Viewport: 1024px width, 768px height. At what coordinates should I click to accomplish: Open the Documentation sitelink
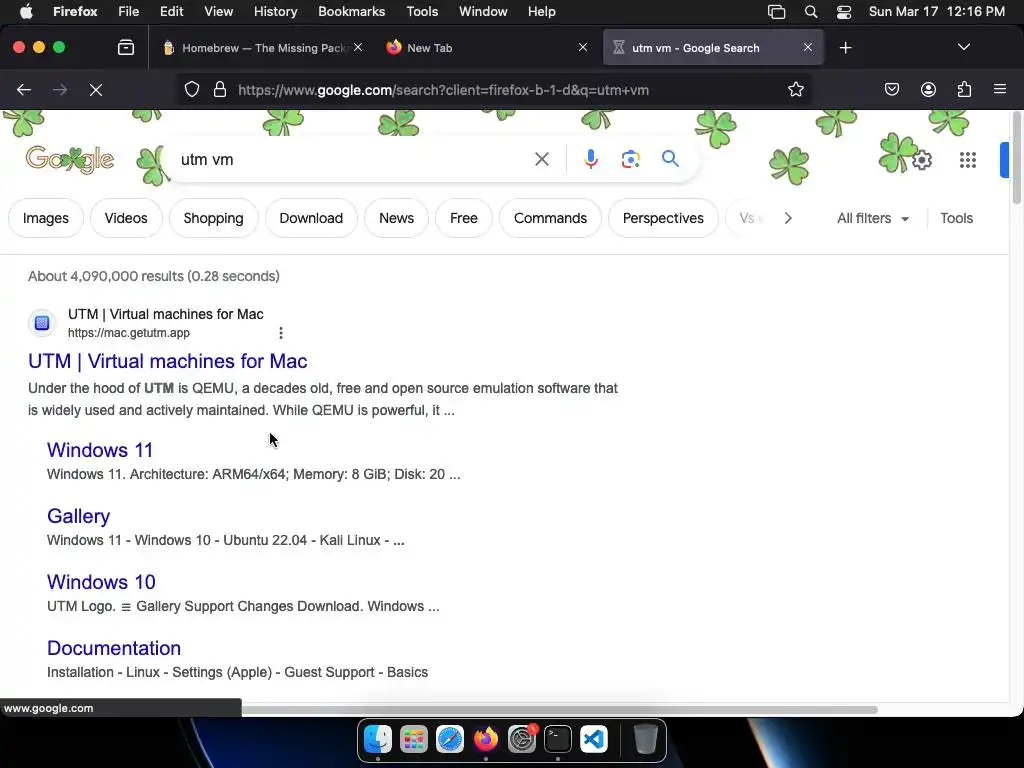coord(114,648)
